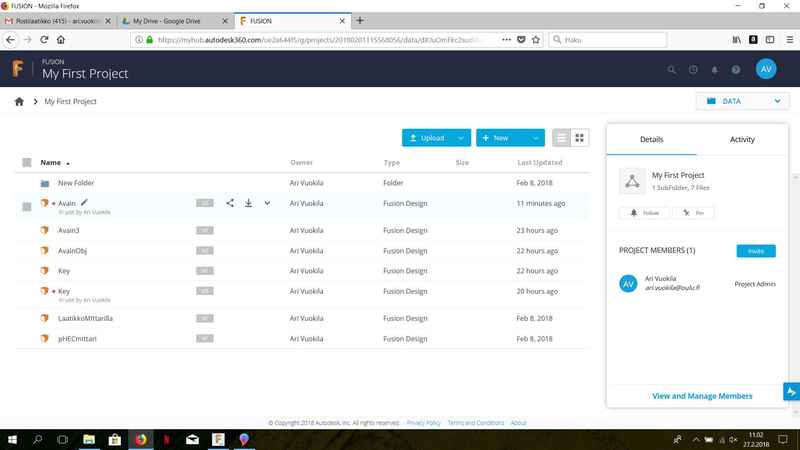Screen dimensions: 800x450
Task: Share the Avain design
Action: point(230,203)
